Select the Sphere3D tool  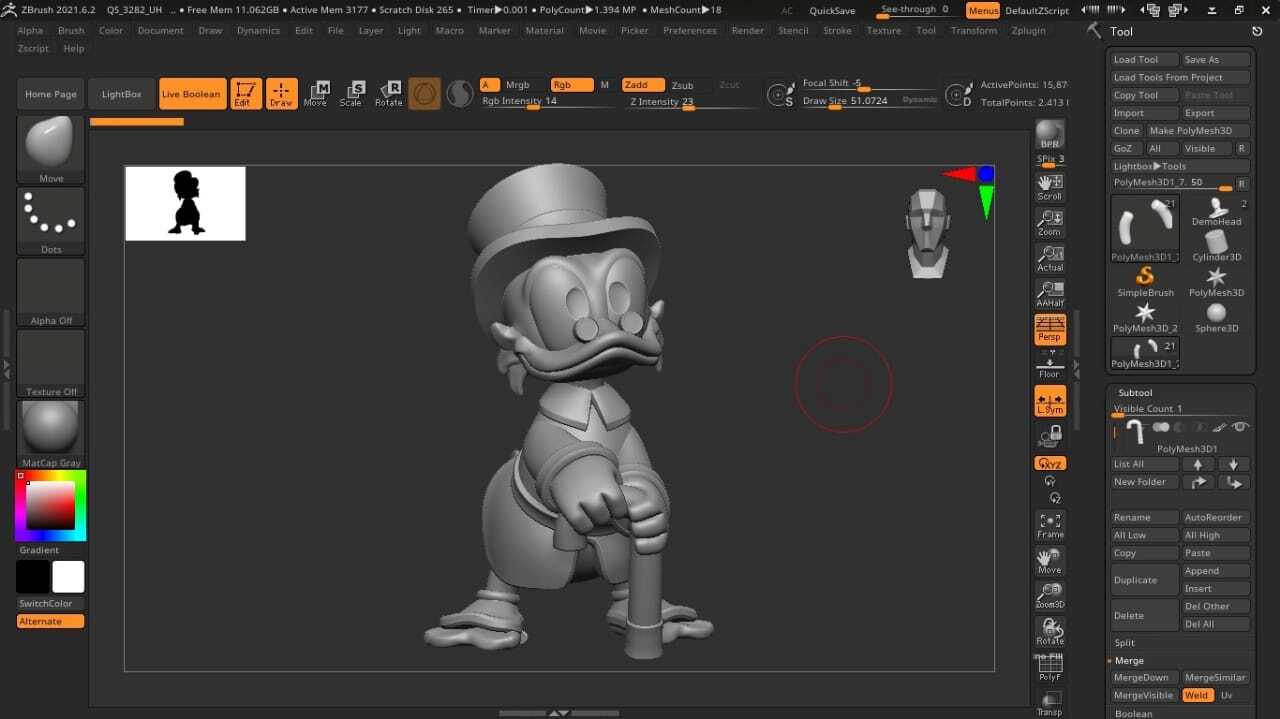coord(1216,317)
